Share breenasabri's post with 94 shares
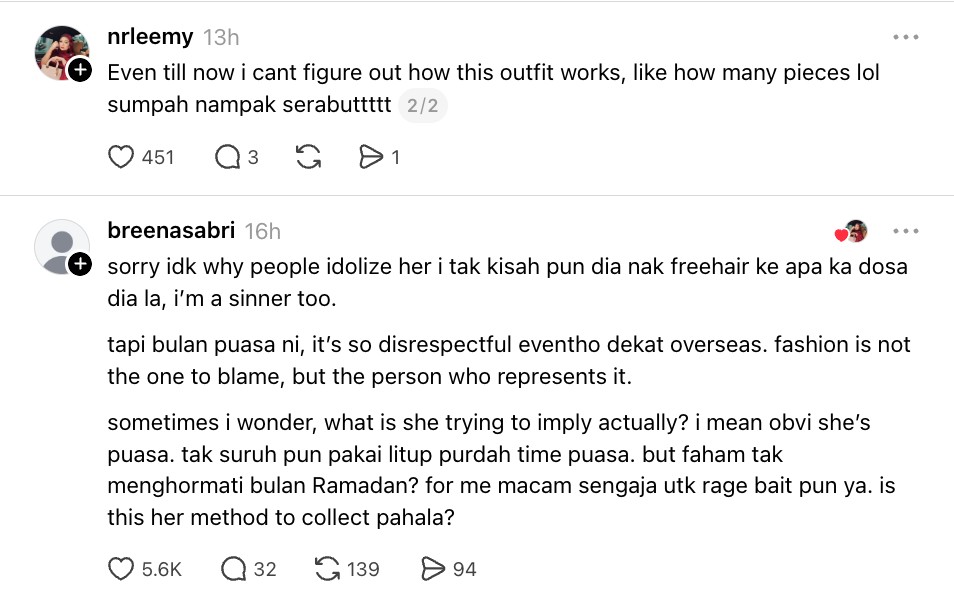Image resolution: width=954 pixels, height=598 pixels. (x=432, y=569)
